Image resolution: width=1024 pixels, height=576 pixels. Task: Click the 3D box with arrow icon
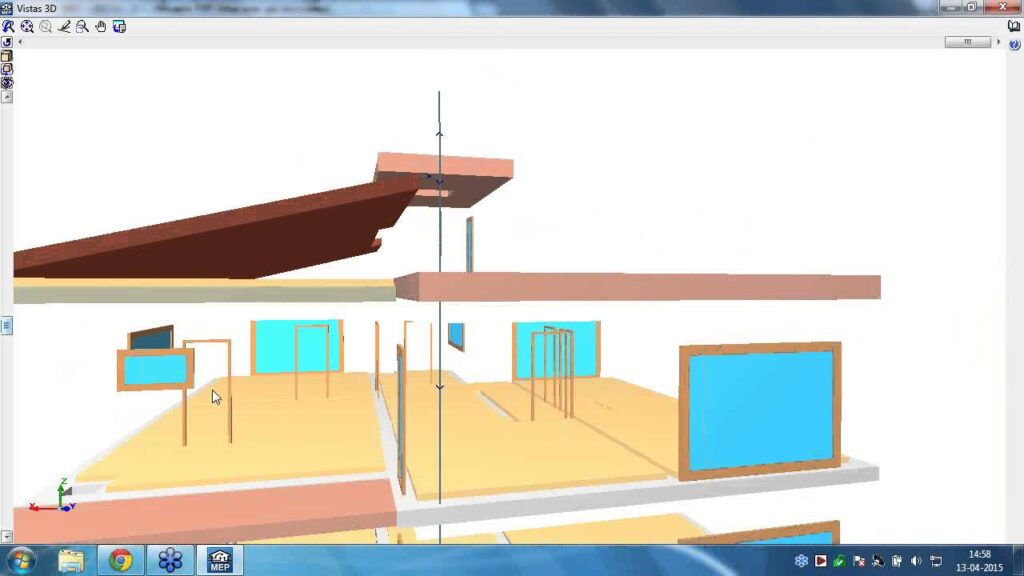(x=7, y=70)
